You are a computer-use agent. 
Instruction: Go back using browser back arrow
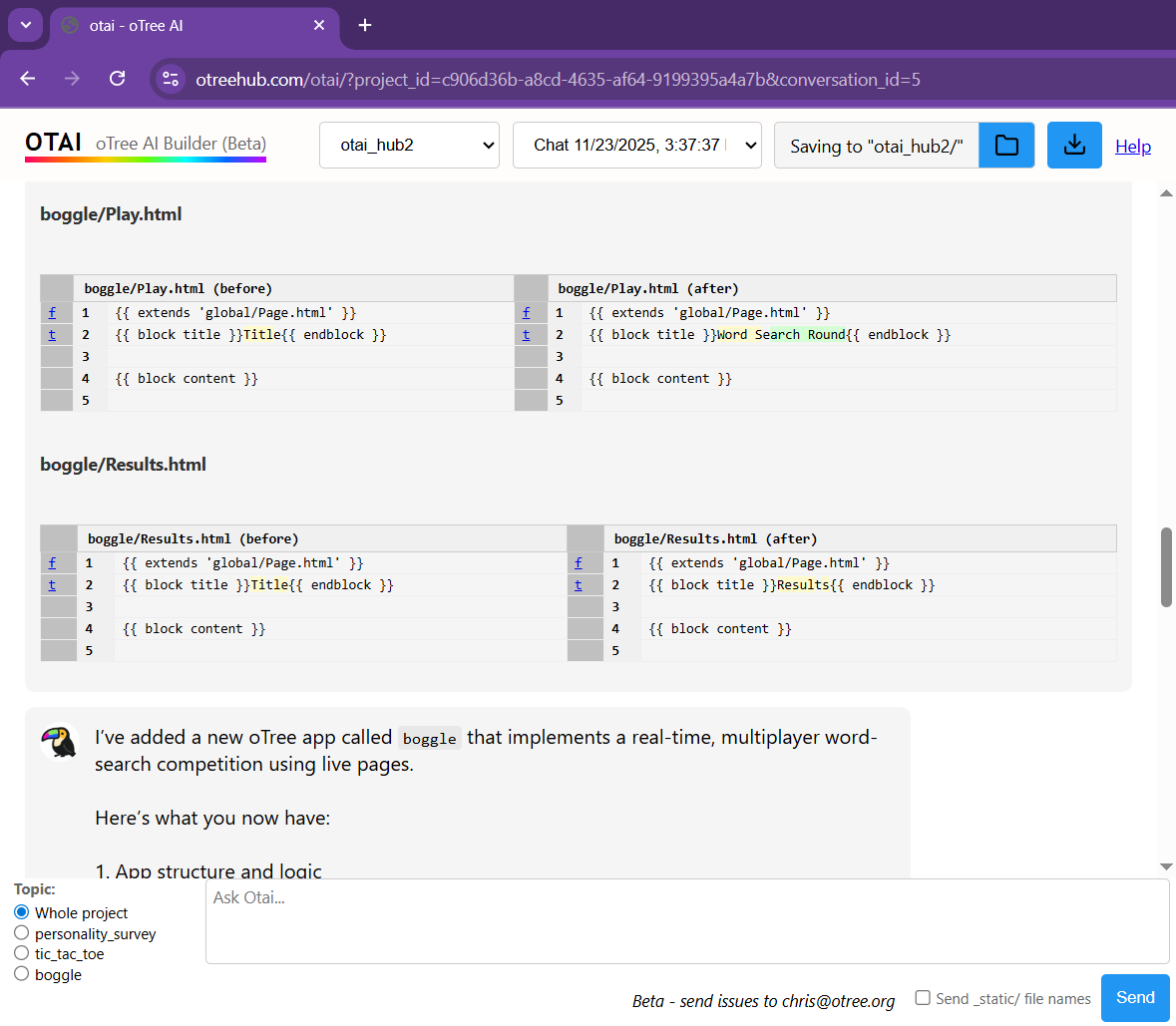pos(28,79)
